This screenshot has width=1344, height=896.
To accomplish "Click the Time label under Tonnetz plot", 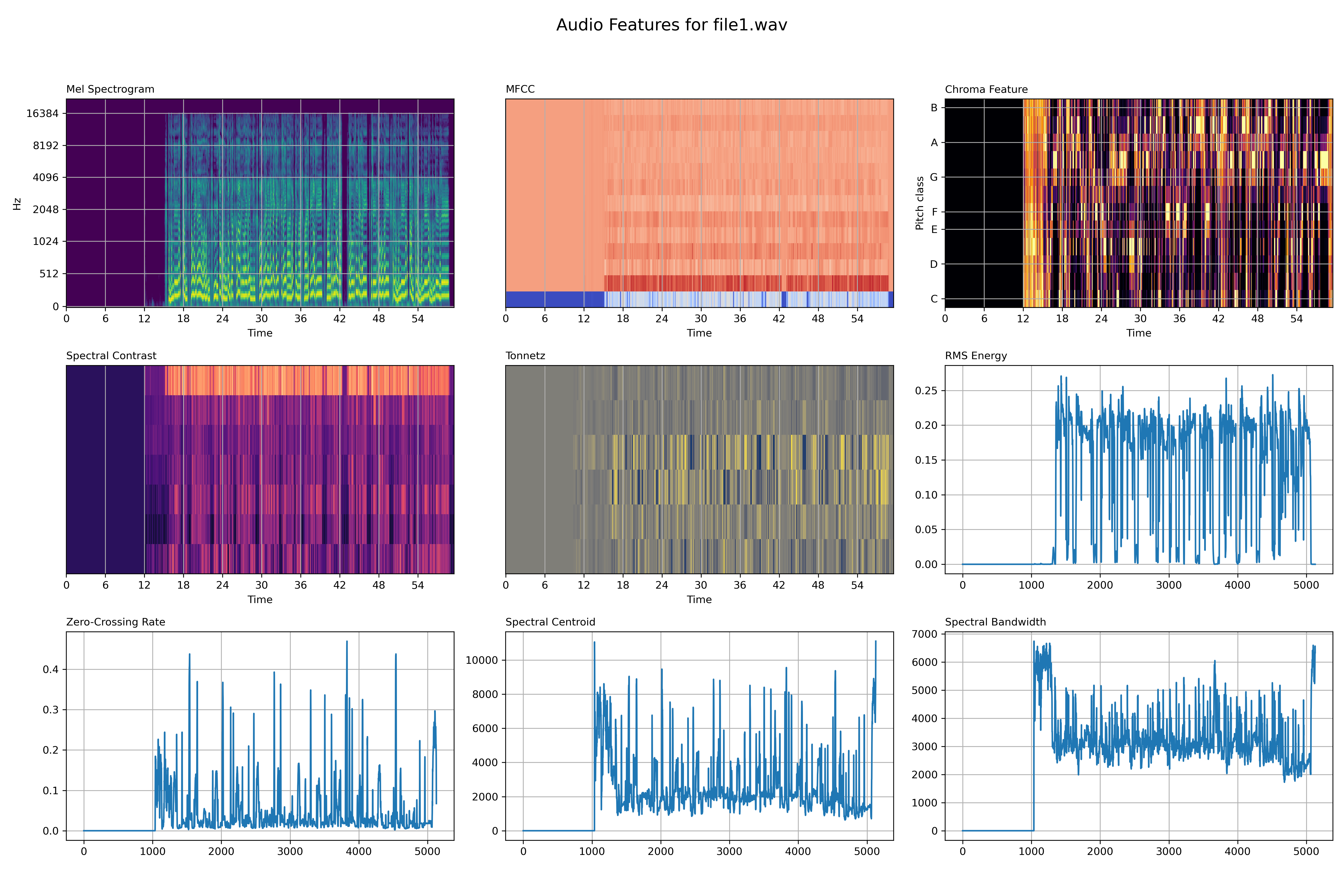I will [x=699, y=599].
